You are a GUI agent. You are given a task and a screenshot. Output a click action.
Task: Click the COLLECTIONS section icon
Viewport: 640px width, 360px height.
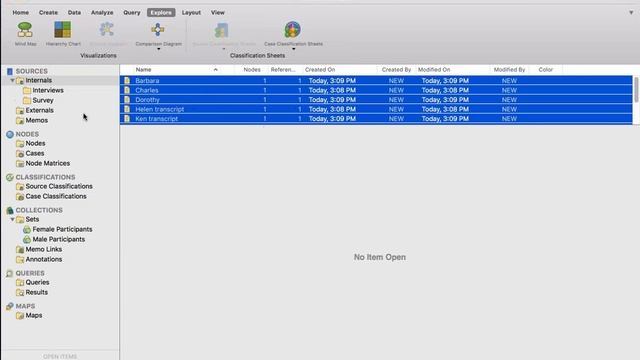point(10,210)
